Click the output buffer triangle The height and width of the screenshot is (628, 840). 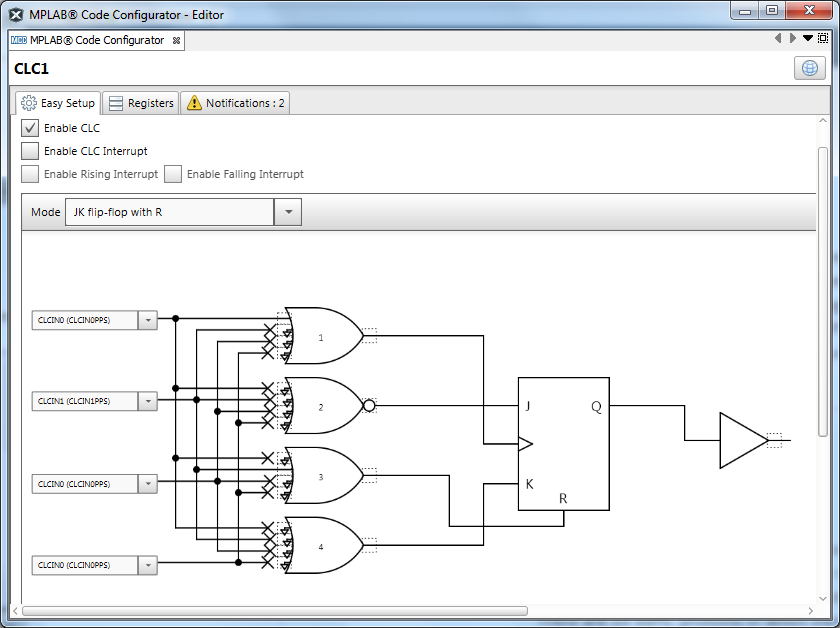pos(744,440)
